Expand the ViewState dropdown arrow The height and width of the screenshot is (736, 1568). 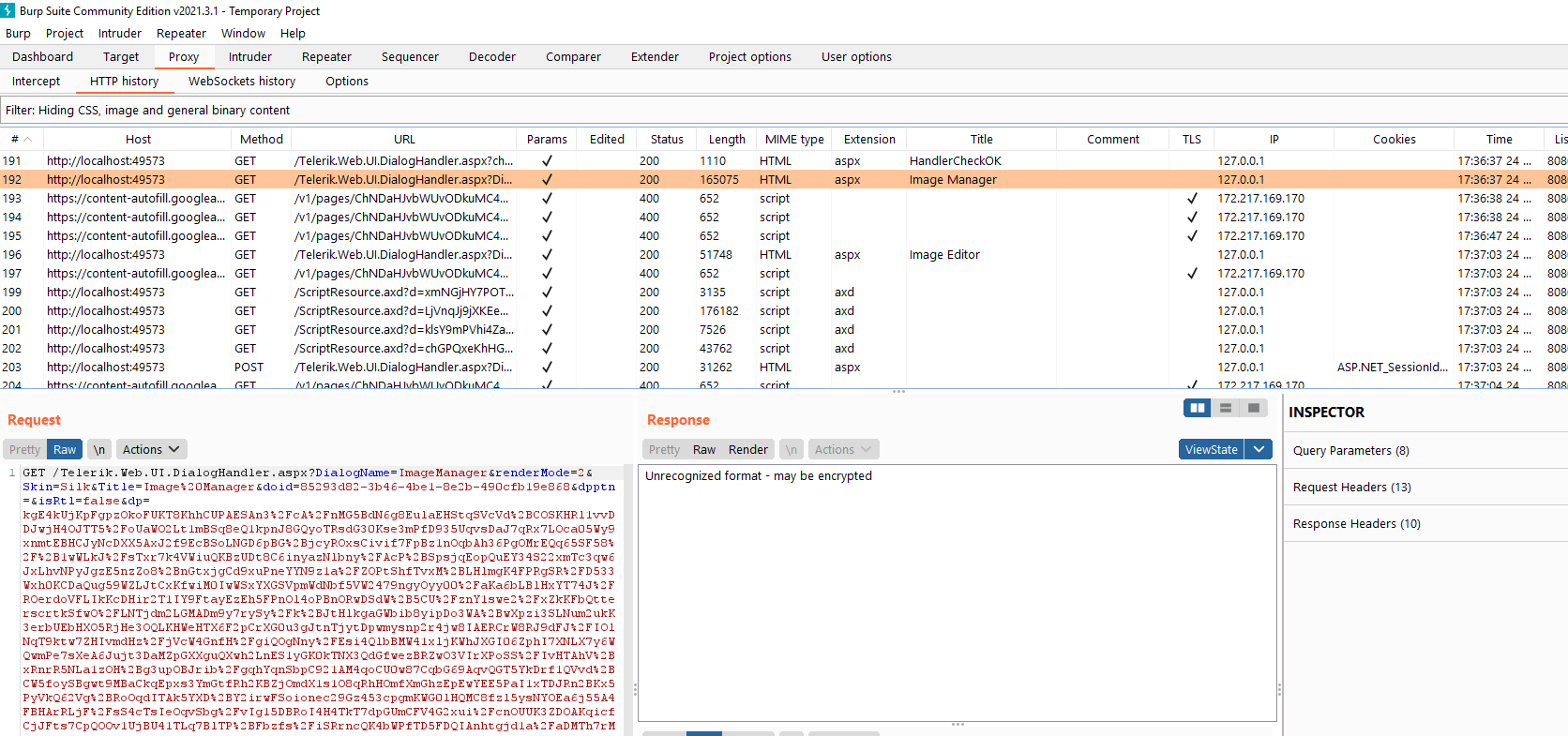[1259, 449]
